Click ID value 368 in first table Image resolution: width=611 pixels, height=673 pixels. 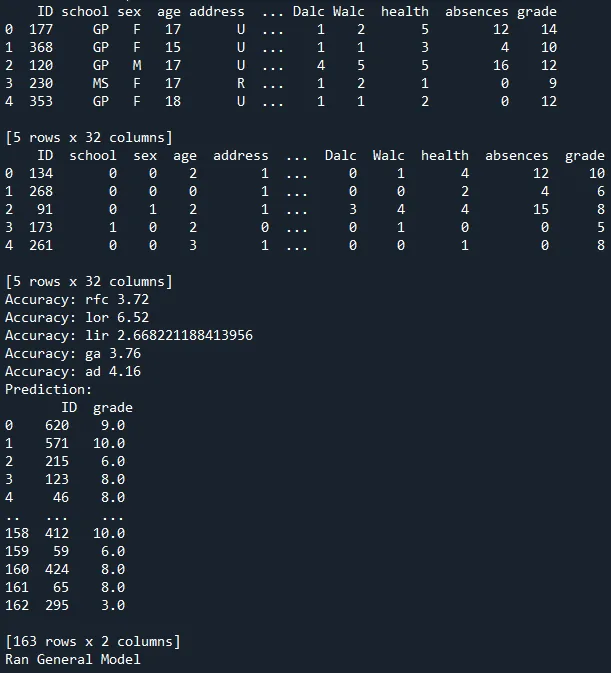tap(41, 47)
